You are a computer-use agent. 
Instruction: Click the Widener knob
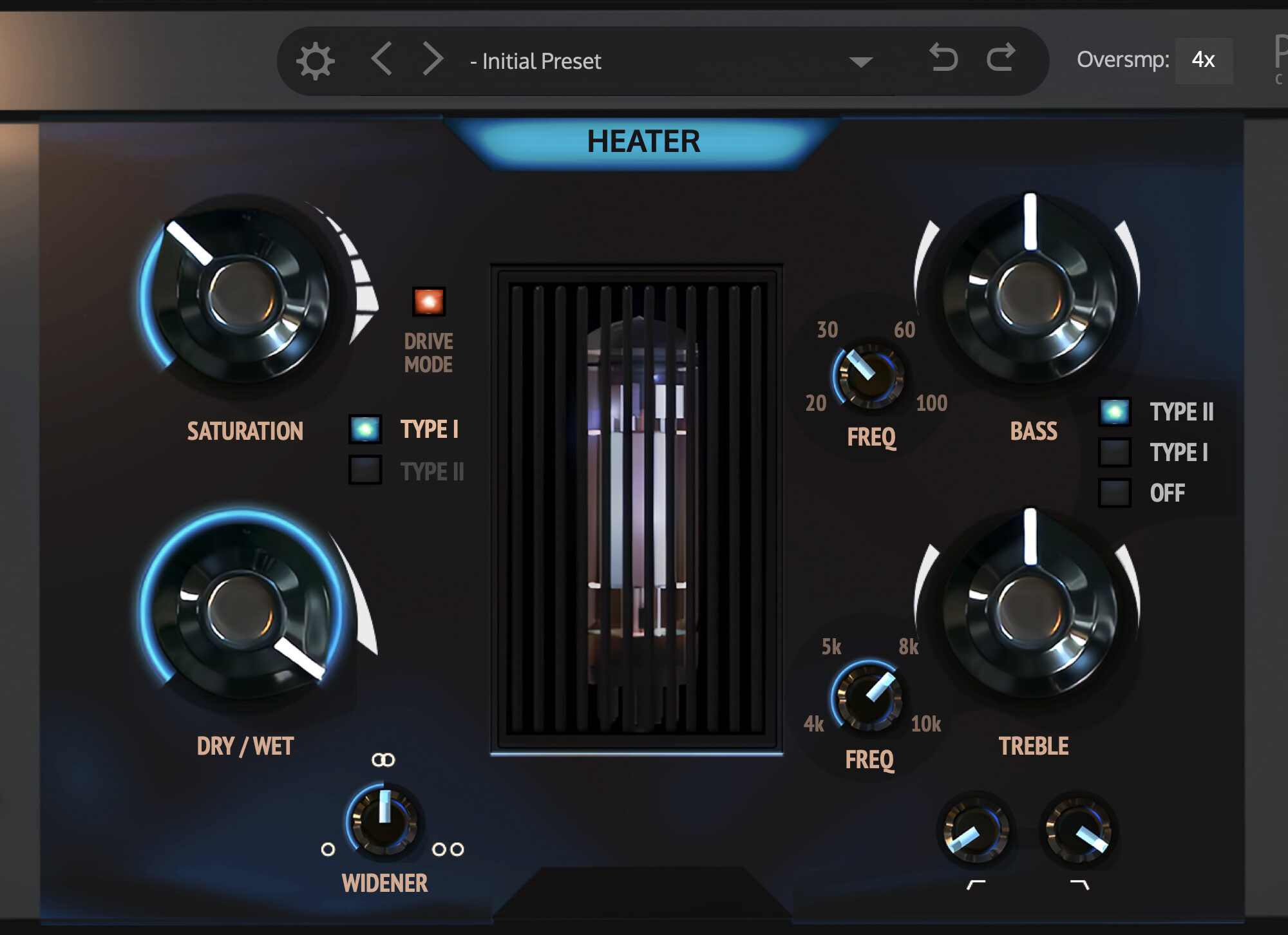point(383,821)
